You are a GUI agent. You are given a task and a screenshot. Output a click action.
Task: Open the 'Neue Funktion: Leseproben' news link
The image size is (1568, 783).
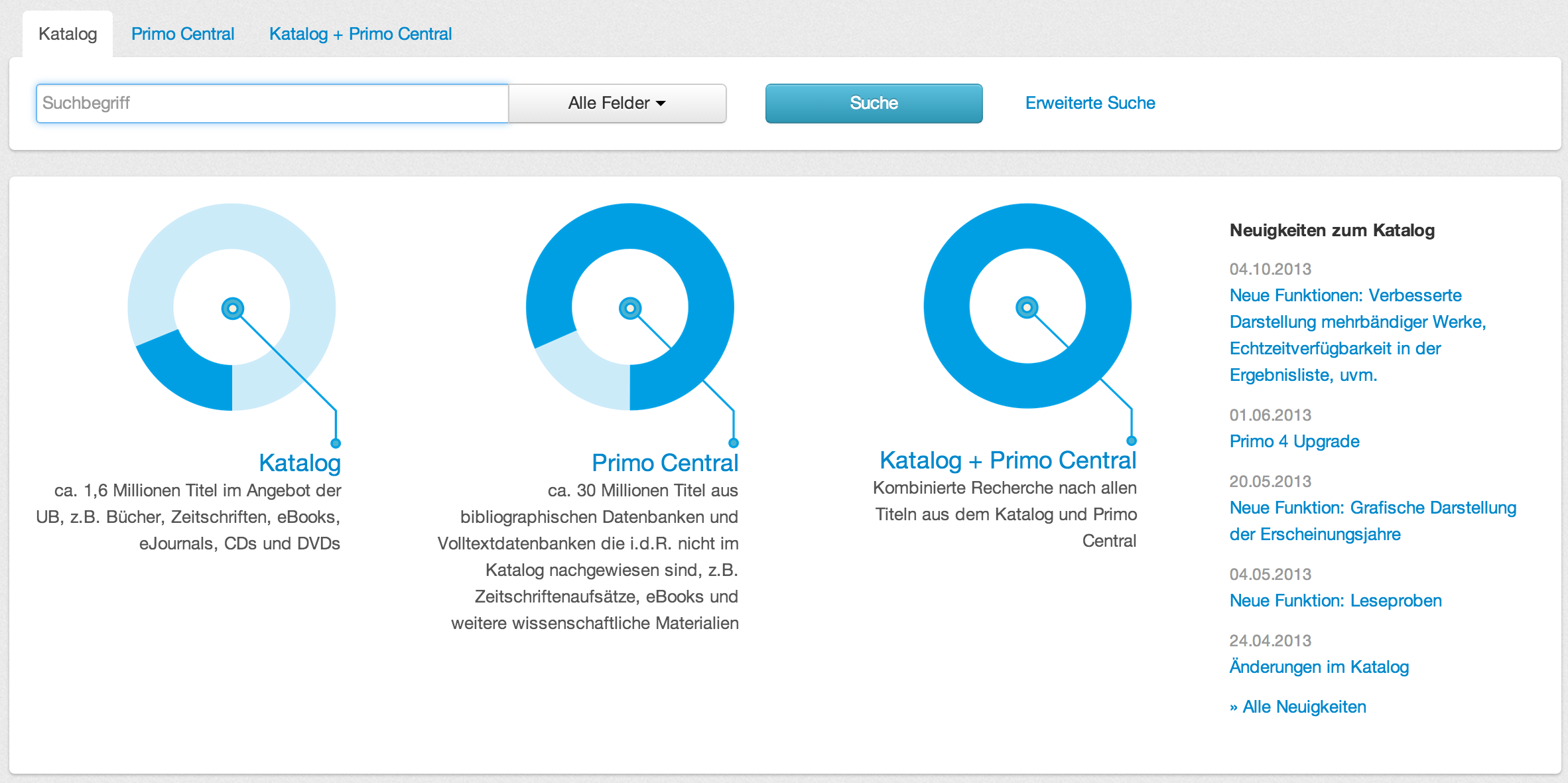[1335, 601]
